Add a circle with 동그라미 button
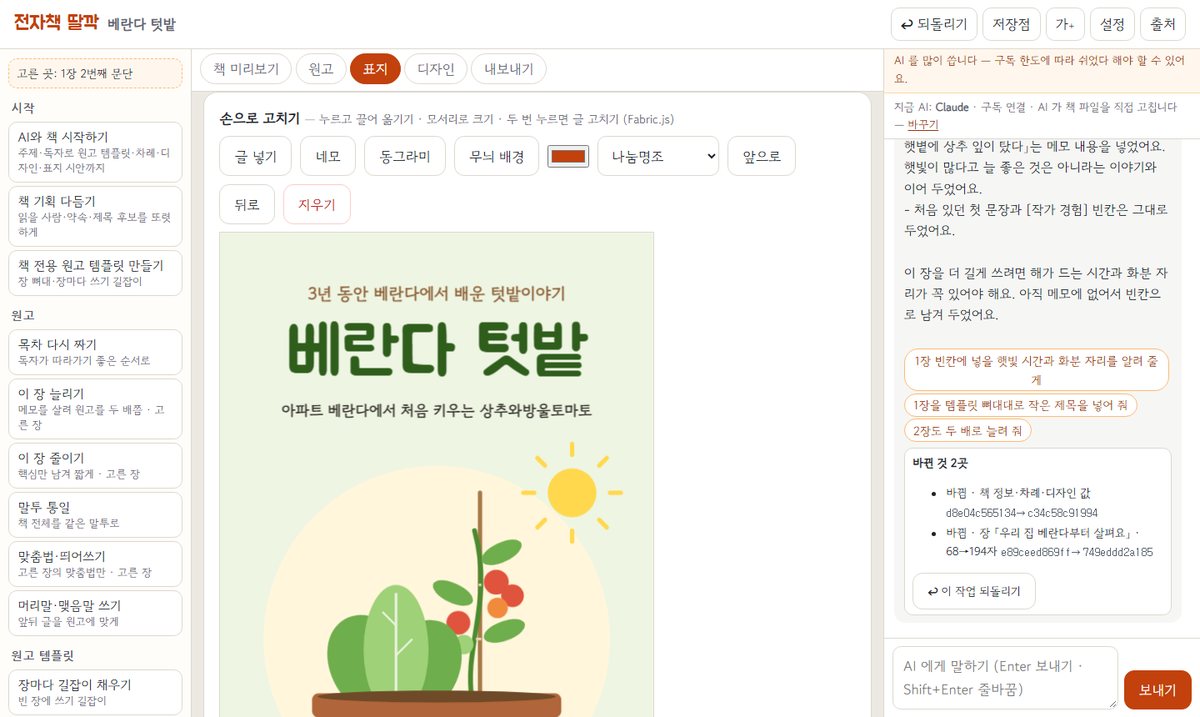 coord(405,156)
